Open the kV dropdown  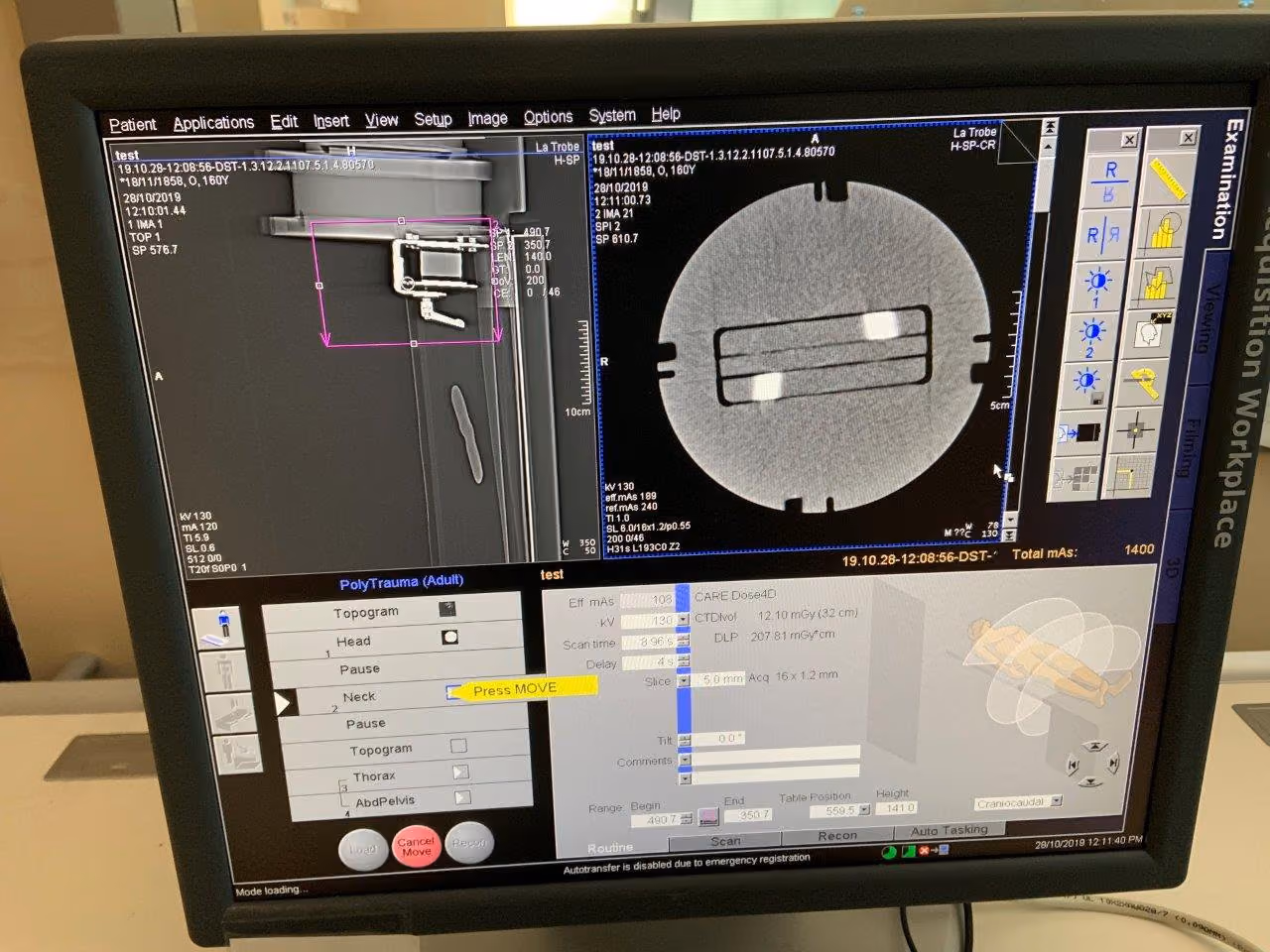(682, 620)
